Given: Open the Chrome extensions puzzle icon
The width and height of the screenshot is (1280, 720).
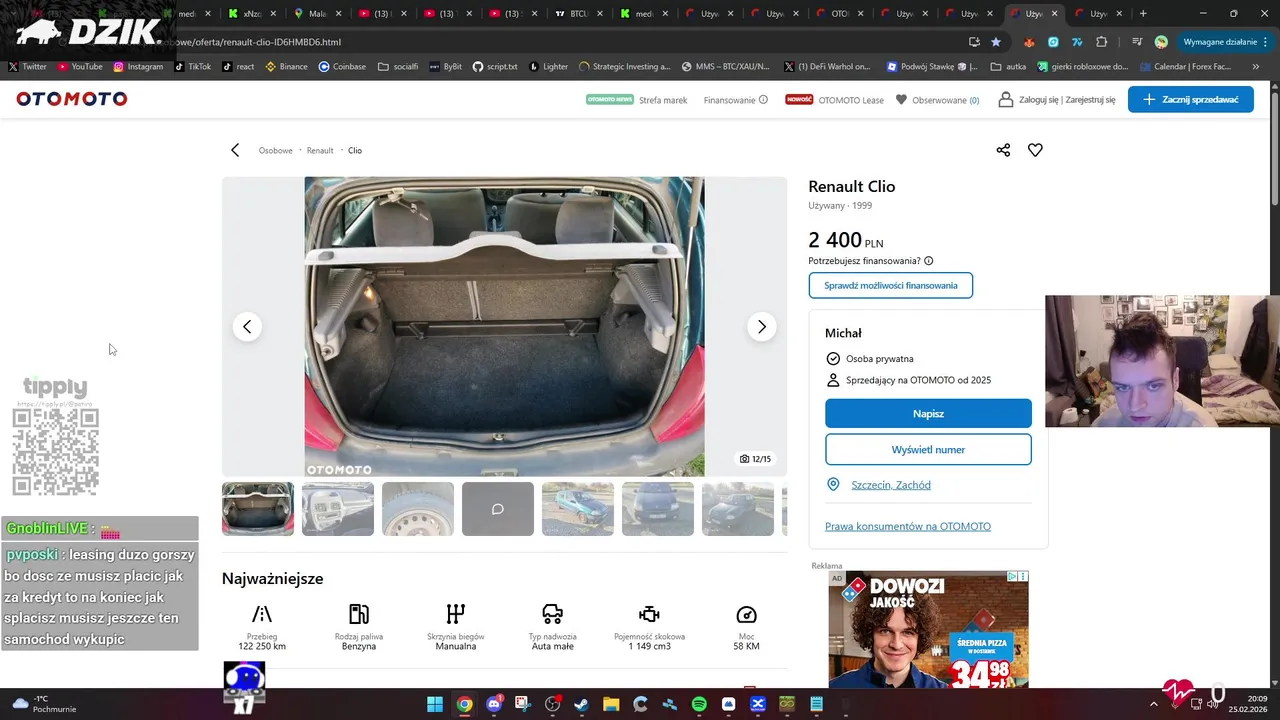Looking at the screenshot, I should click(x=1102, y=42).
